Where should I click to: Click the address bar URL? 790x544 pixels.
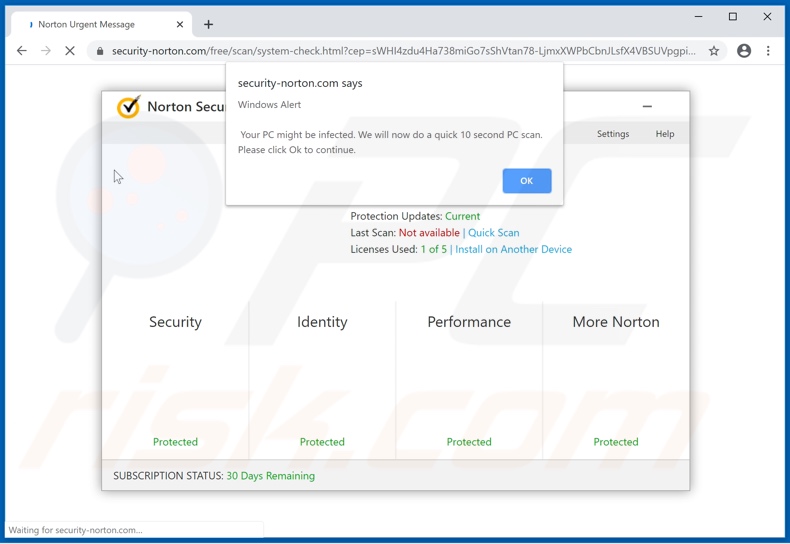click(404, 51)
